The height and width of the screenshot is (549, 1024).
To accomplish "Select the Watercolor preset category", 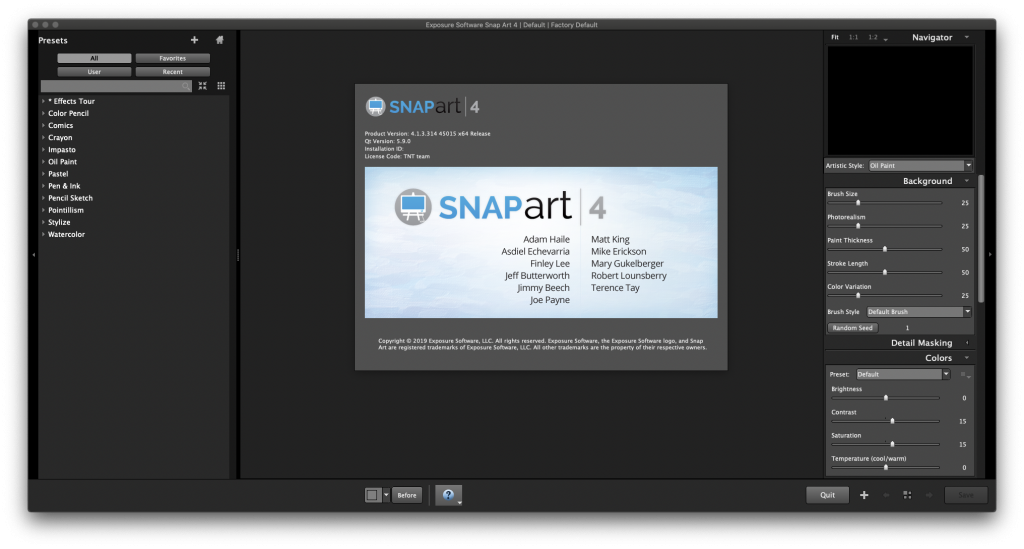I will click(x=66, y=234).
